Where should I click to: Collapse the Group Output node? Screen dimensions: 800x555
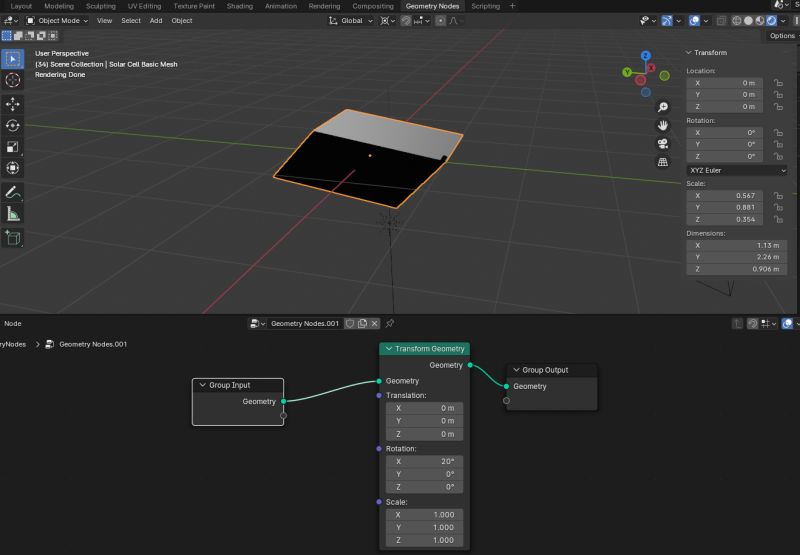click(x=516, y=370)
